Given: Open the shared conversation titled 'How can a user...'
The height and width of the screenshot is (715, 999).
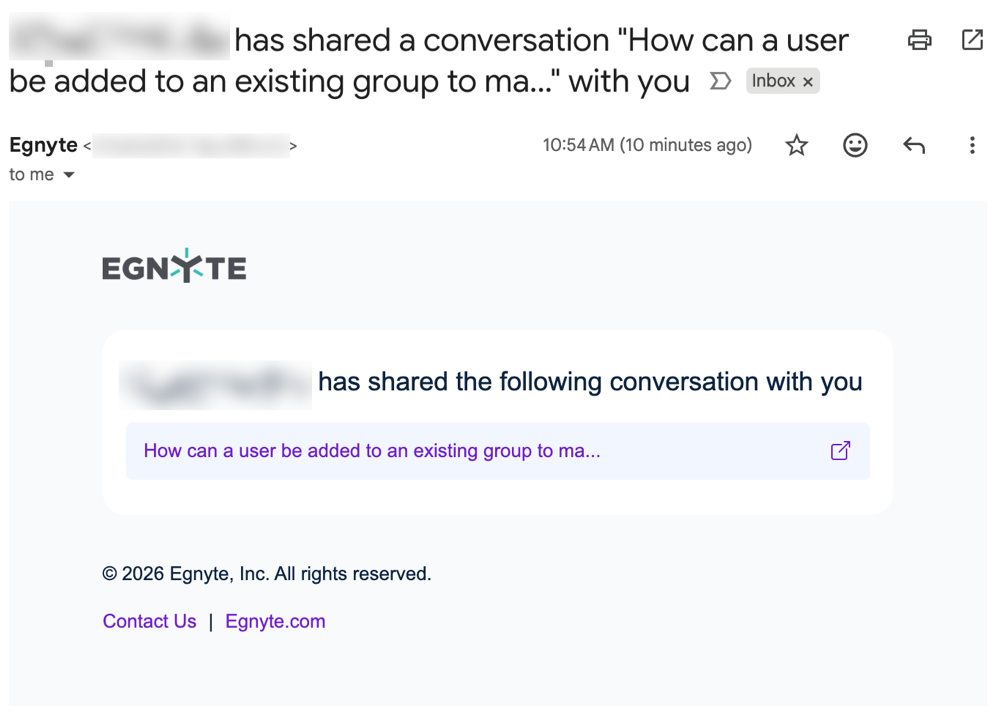Looking at the screenshot, I should pos(372,451).
